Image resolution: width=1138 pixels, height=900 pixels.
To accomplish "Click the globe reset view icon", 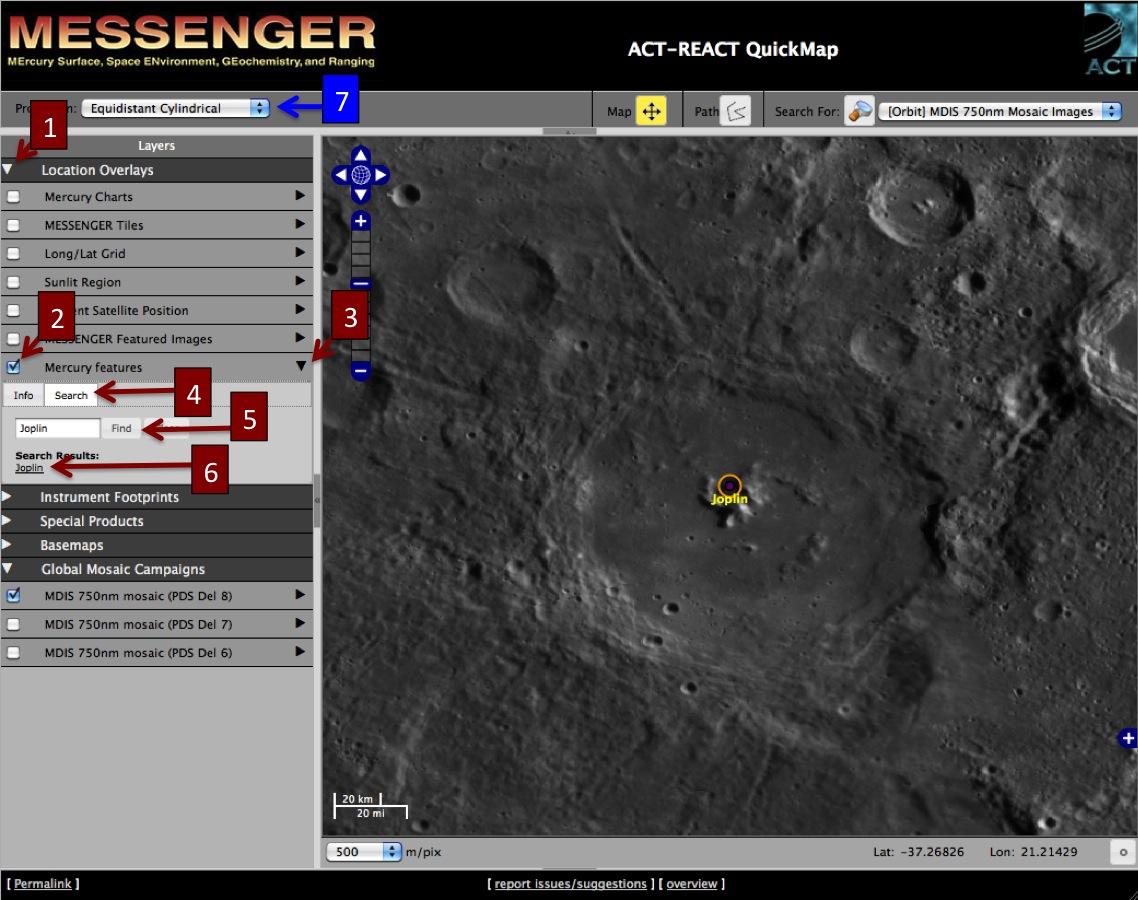I will pyautogui.click(x=361, y=175).
